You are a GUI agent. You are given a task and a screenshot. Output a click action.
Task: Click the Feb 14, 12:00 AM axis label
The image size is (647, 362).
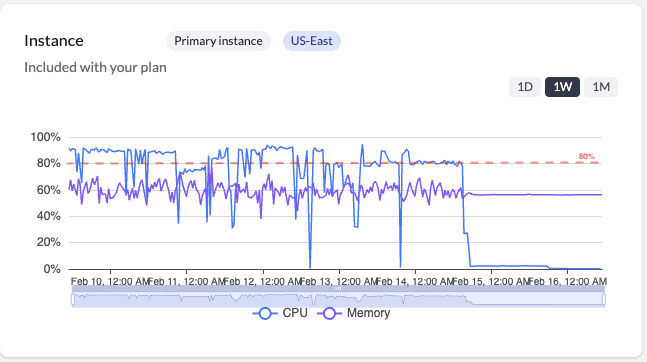(x=415, y=282)
